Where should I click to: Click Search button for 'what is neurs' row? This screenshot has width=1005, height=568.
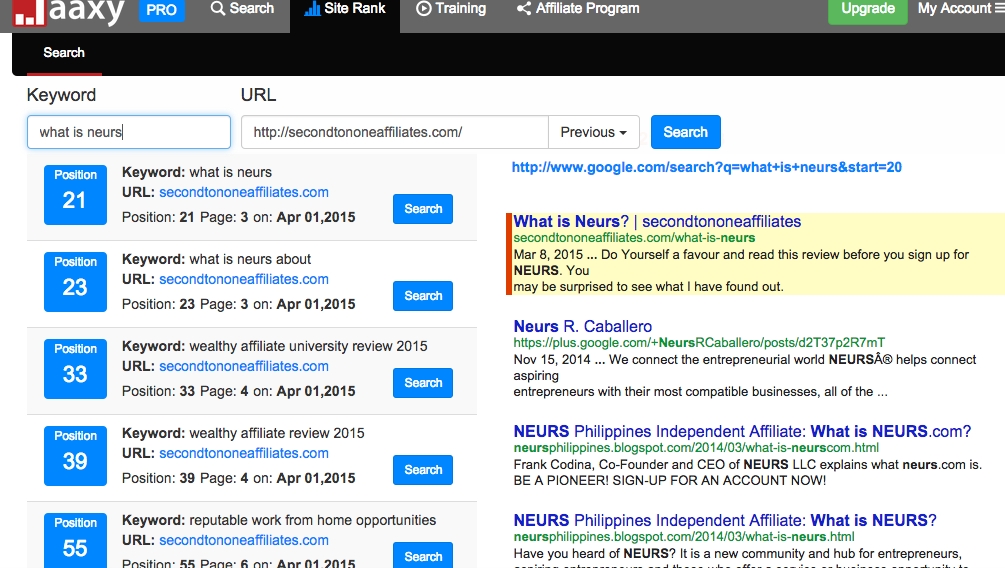[x=423, y=209]
